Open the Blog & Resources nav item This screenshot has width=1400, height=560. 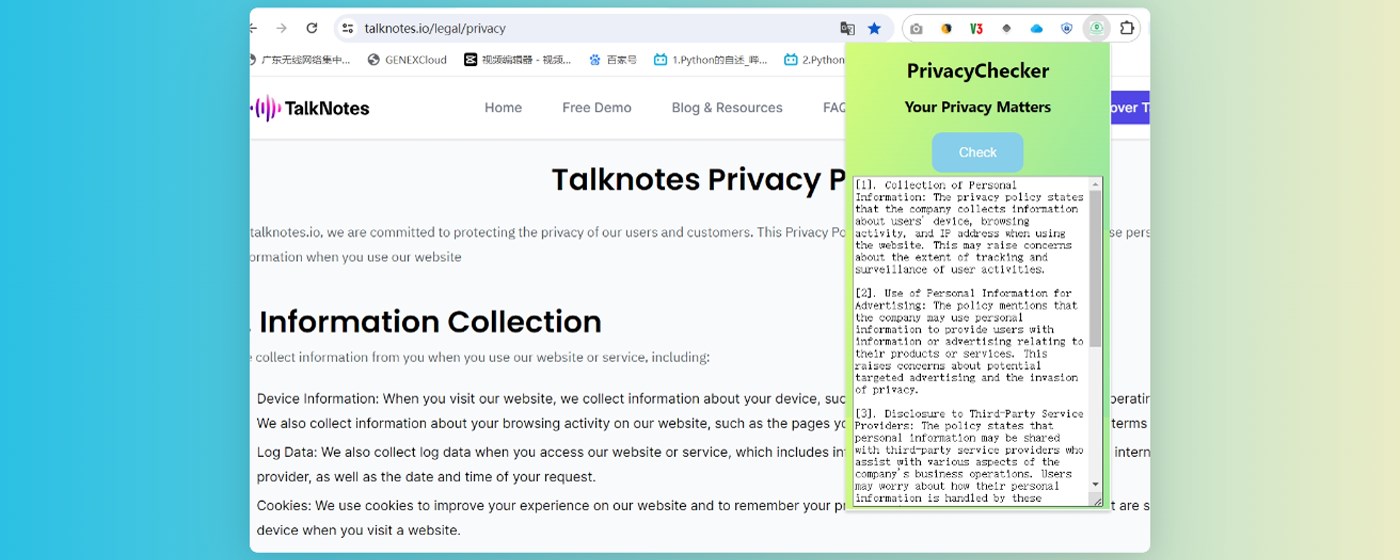pyautogui.click(x=727, y=108)
